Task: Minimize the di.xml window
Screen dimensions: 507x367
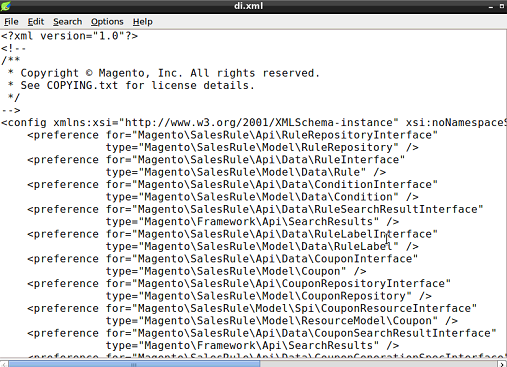Action: pyautogui.click(x=491, y=6)
